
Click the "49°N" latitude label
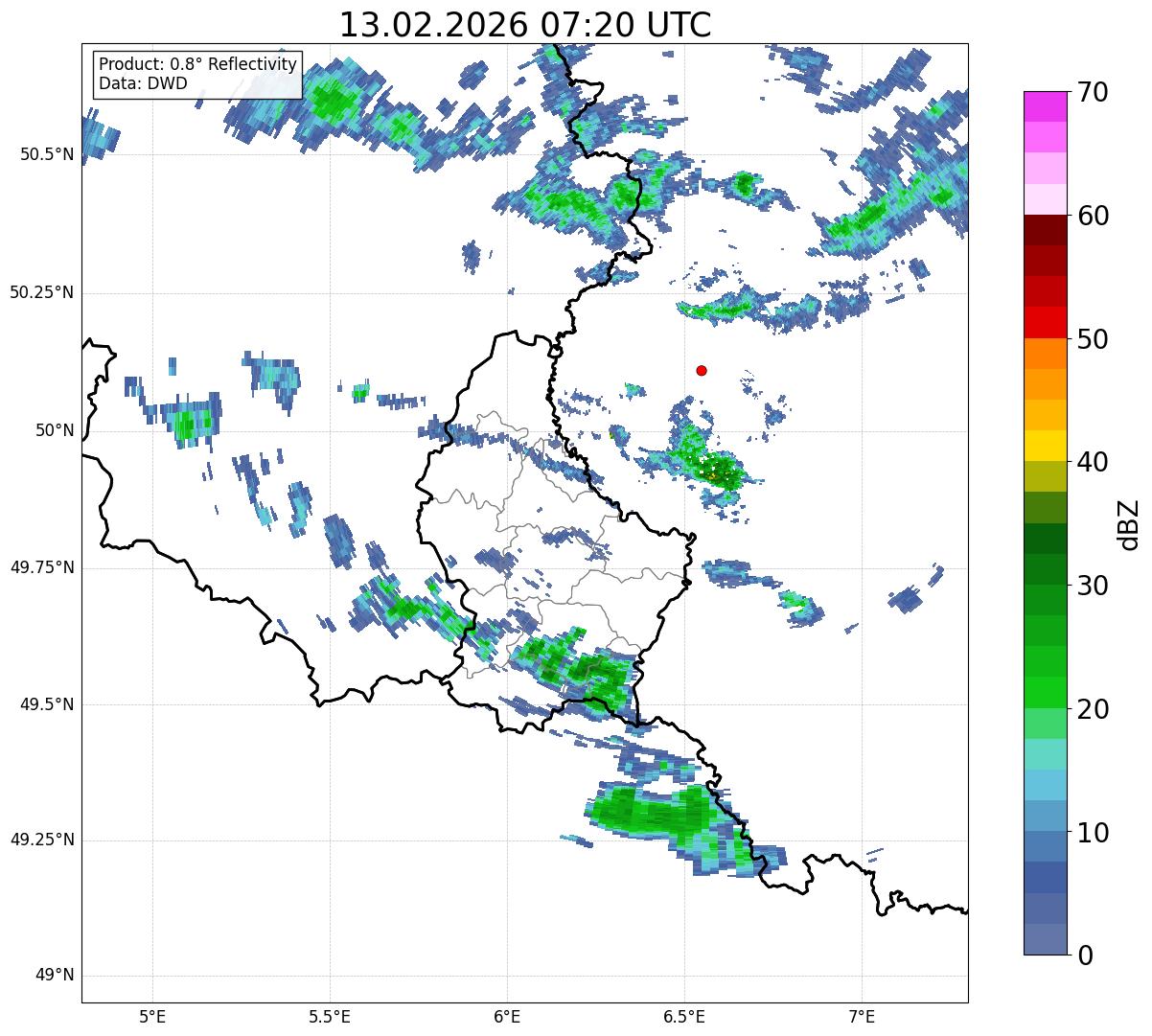click(x=54, y=976)
